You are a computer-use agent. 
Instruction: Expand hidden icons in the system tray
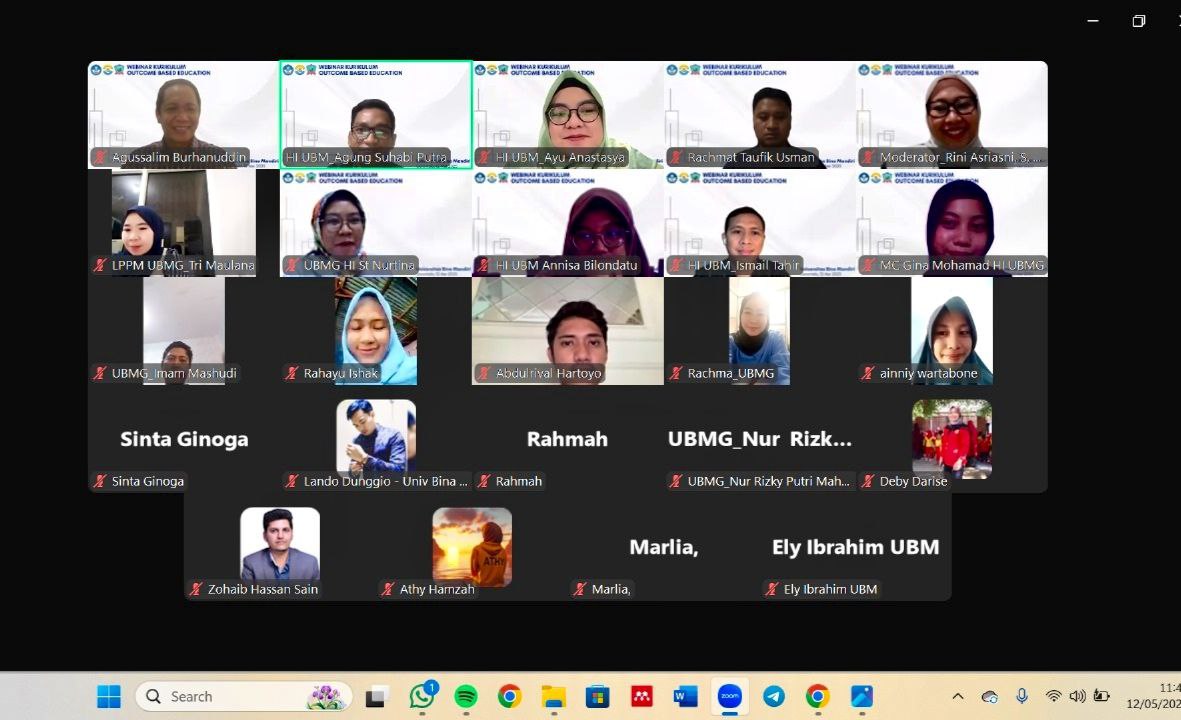[x=957, y=696]
